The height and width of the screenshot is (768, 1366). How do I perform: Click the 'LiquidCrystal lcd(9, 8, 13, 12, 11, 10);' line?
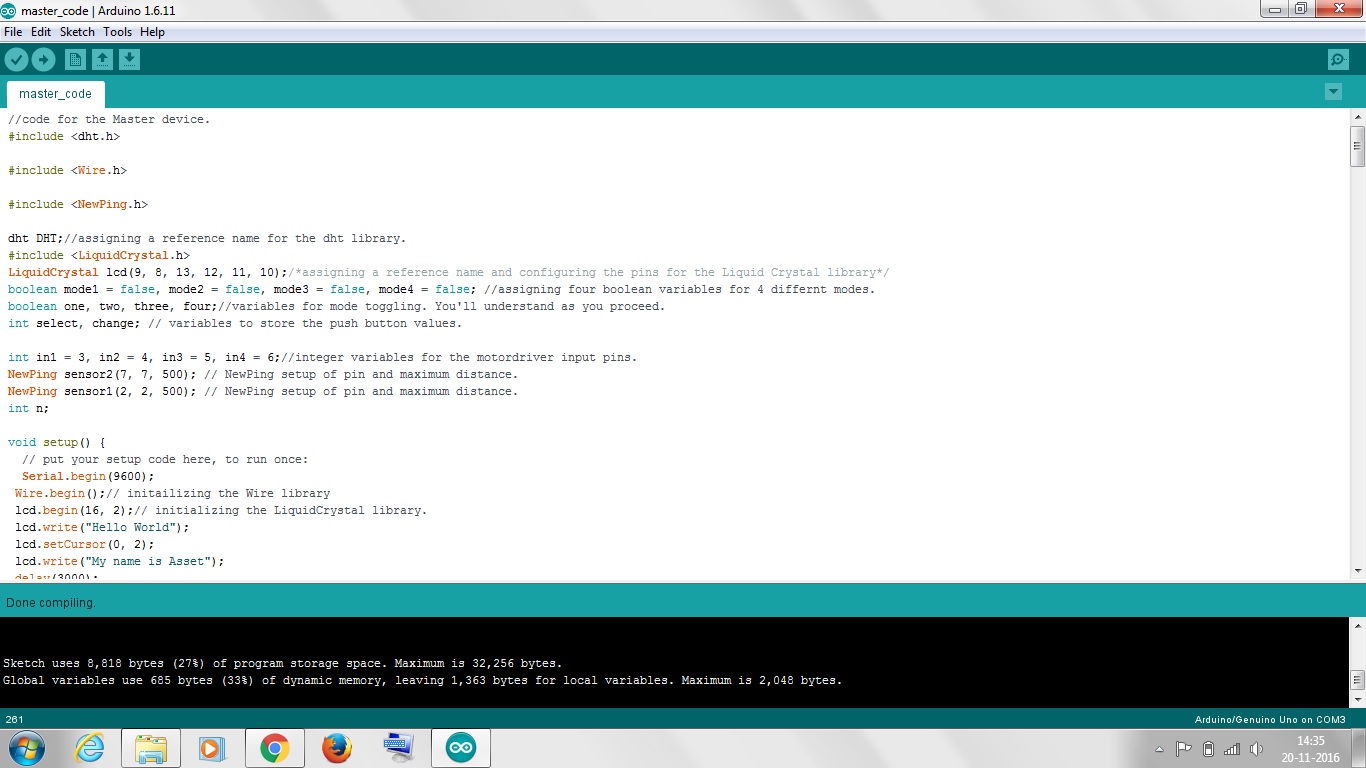point(449,272)
